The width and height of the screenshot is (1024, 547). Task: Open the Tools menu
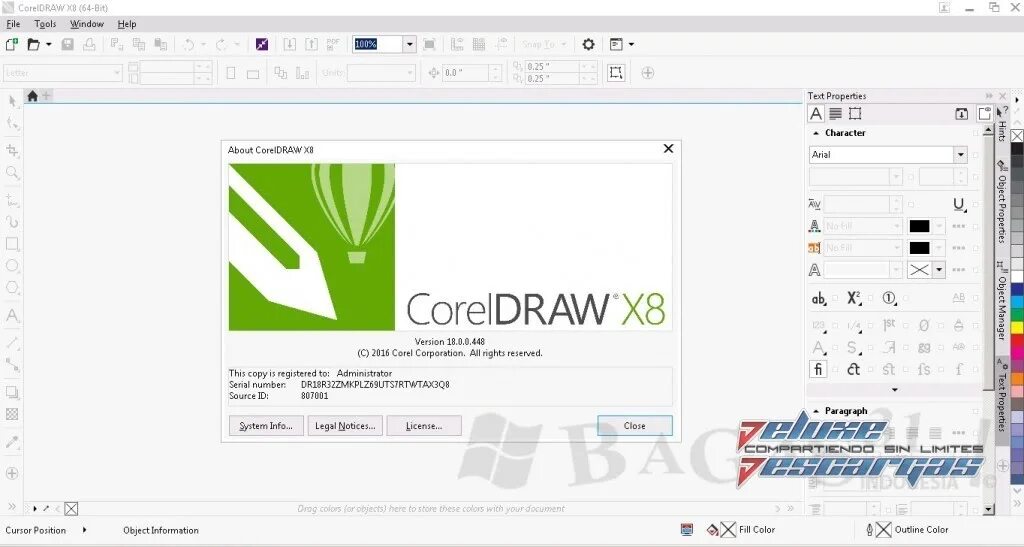[x=45, y=24]
